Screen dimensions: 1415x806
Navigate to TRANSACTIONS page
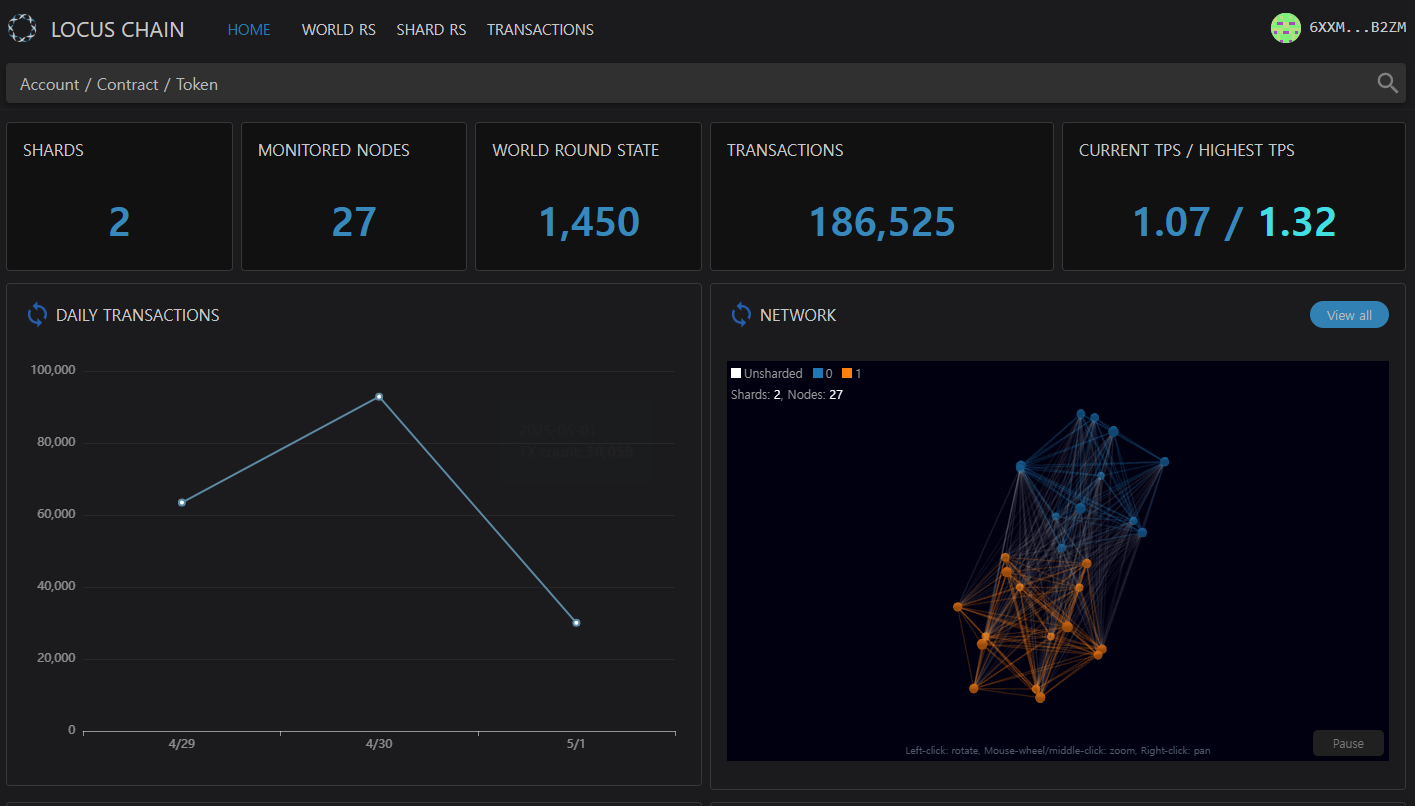(x=540, y=30)
